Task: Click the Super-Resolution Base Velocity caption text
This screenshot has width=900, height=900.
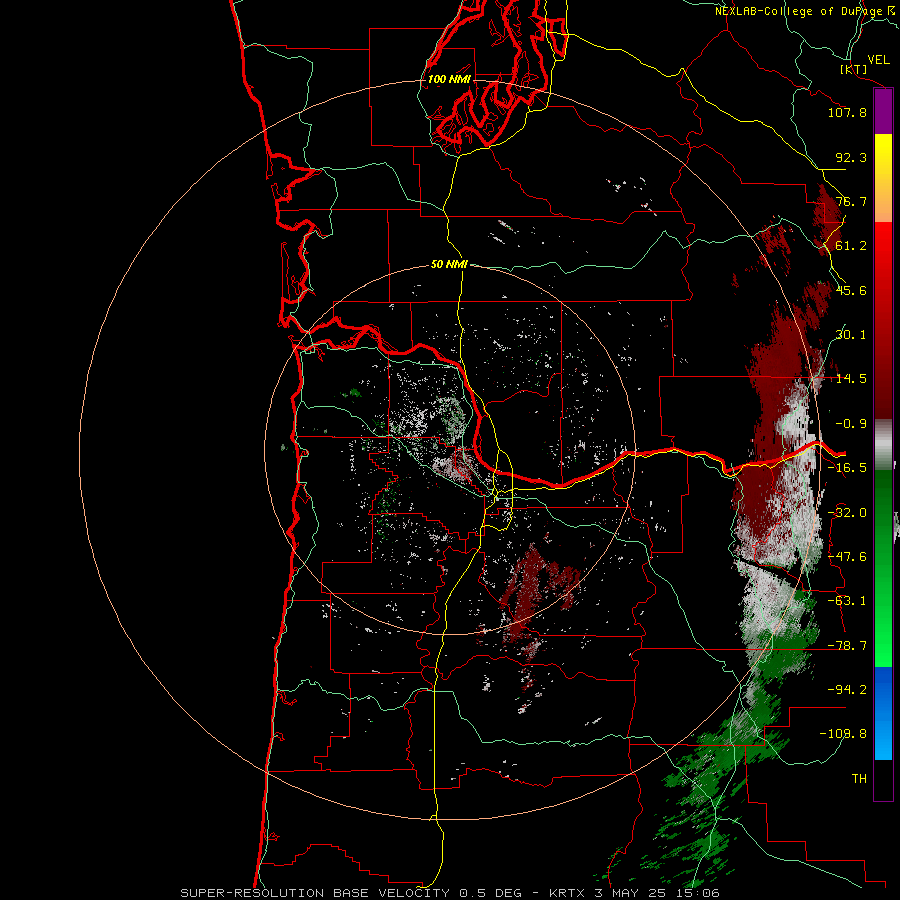Action: click(x=449, y=893)
